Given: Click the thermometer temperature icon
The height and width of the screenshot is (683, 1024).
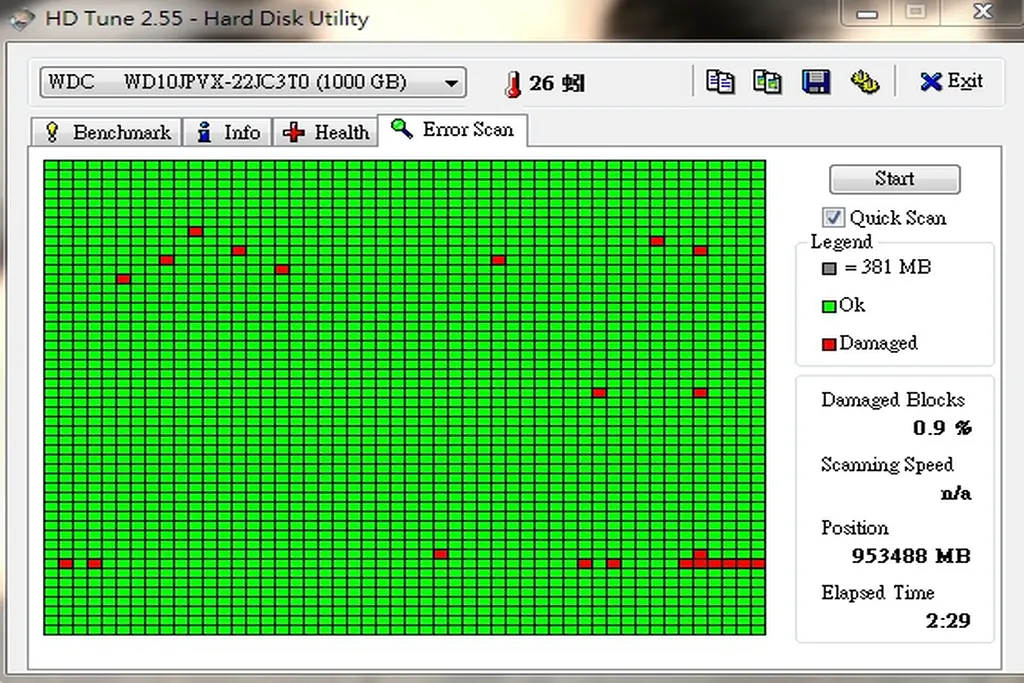Looking at the screenshot, I should pos(513,83).
